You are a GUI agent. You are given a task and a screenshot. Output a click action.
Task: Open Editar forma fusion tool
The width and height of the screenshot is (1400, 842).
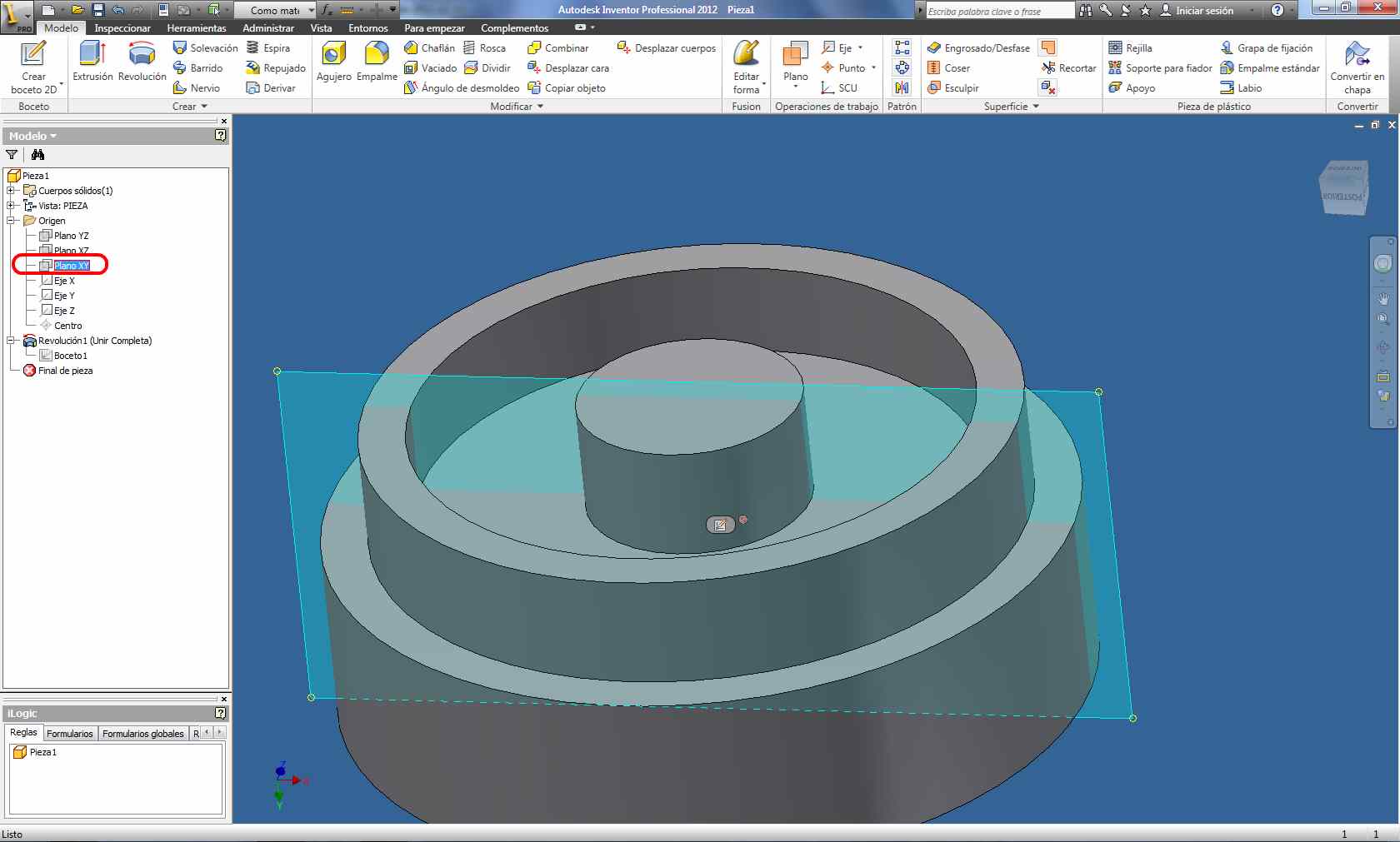tap(747, 67)
